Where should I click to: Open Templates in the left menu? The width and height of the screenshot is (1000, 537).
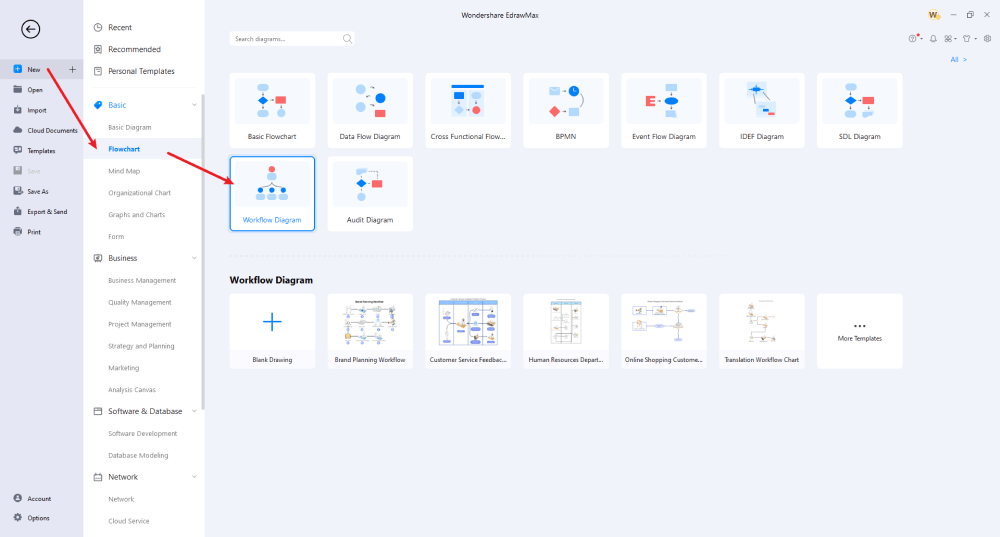click(41, 151)
